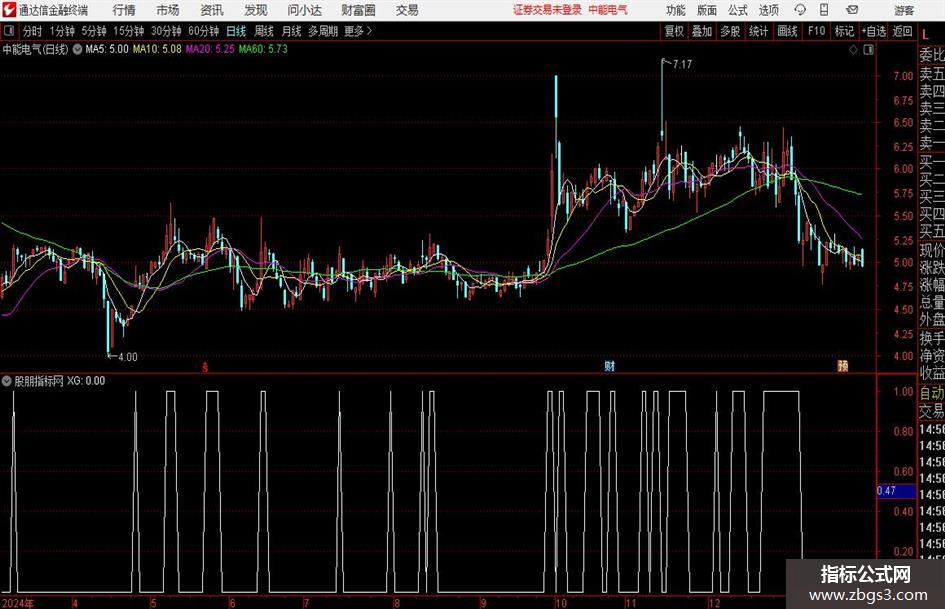The width and height of the screenshot is (945, 609).
Task: Click the MA60: 5.73 value label
Action: click(x=263, y=49)
